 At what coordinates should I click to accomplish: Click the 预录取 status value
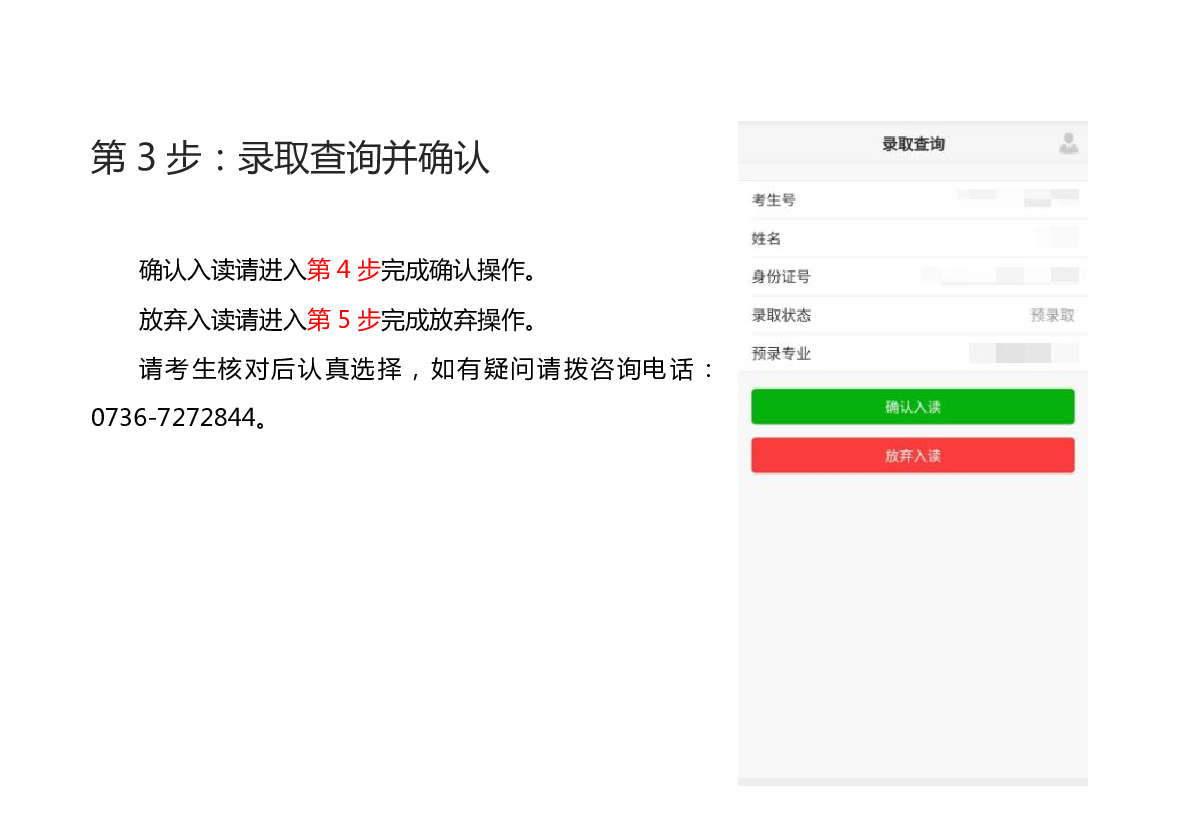[1052, 315]
